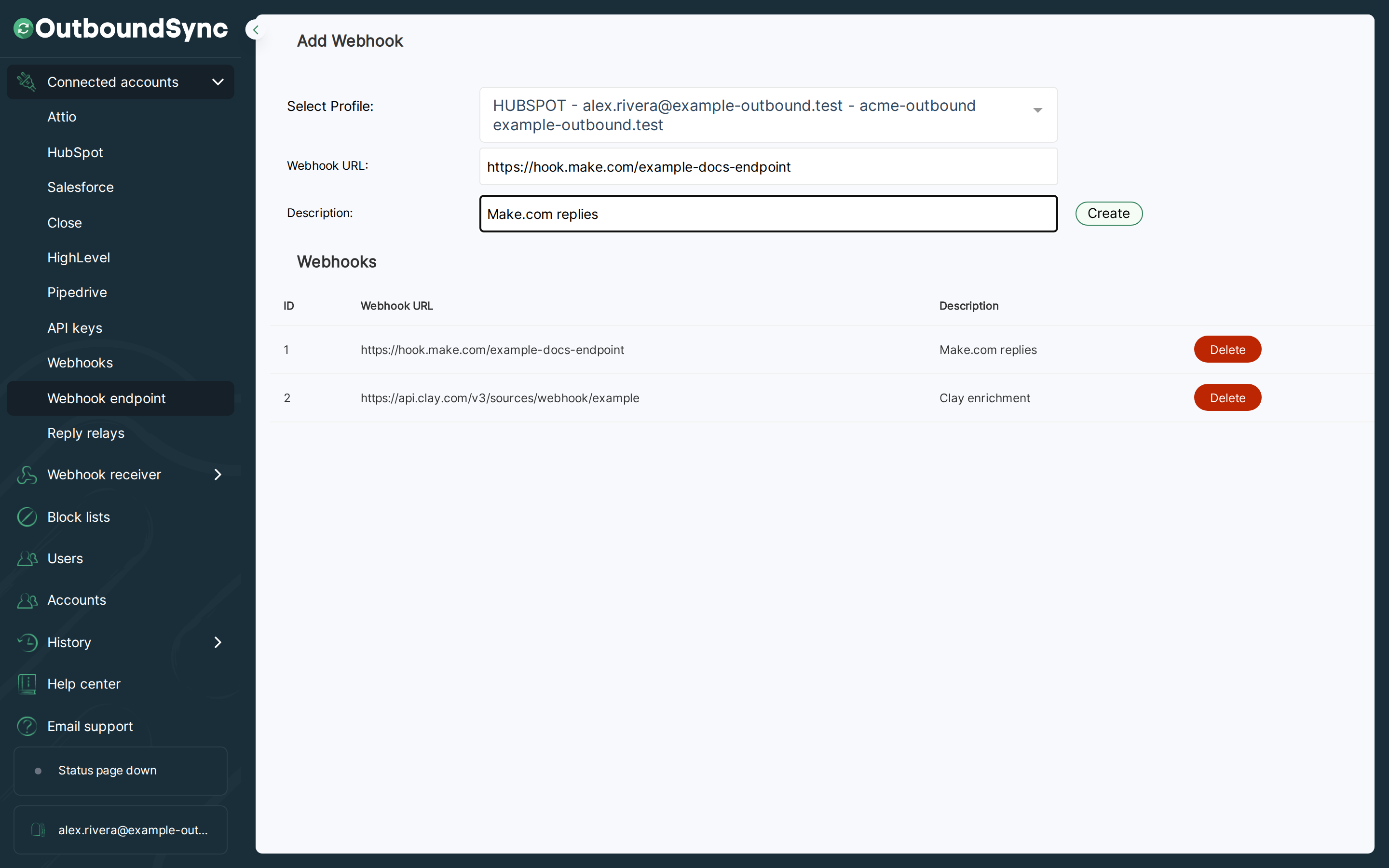
Task: Delete the Make.com replies webhook
Action: tap(1227, 350)
